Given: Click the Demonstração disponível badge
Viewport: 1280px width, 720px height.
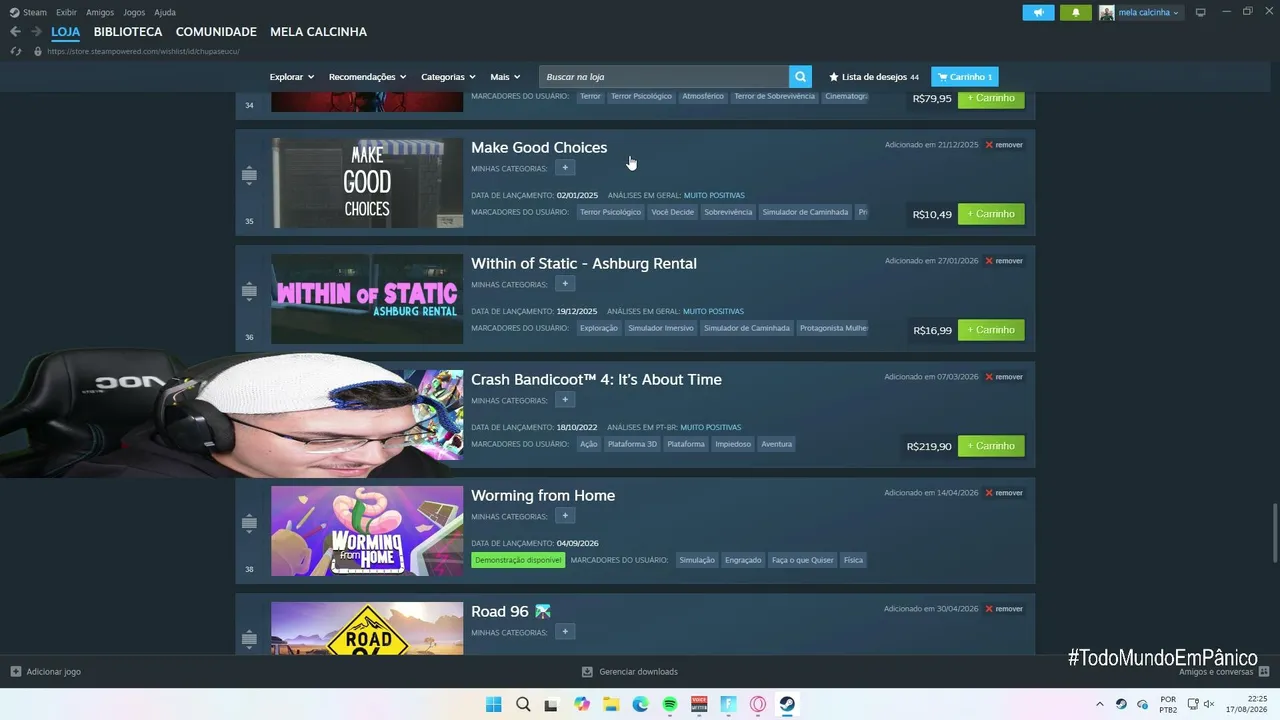Looking at the screenshot, I should point(518,560).
